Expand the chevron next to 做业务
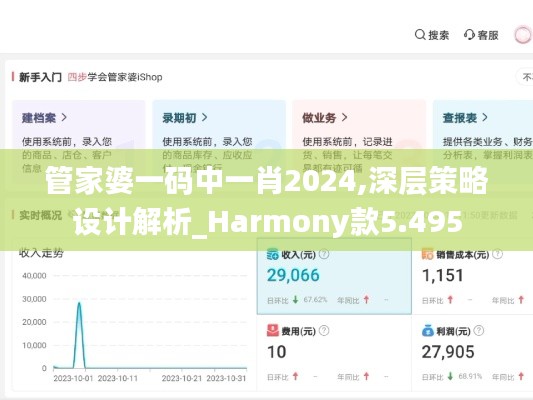Viewport: 533px width, 400px height. click(344, 118)
